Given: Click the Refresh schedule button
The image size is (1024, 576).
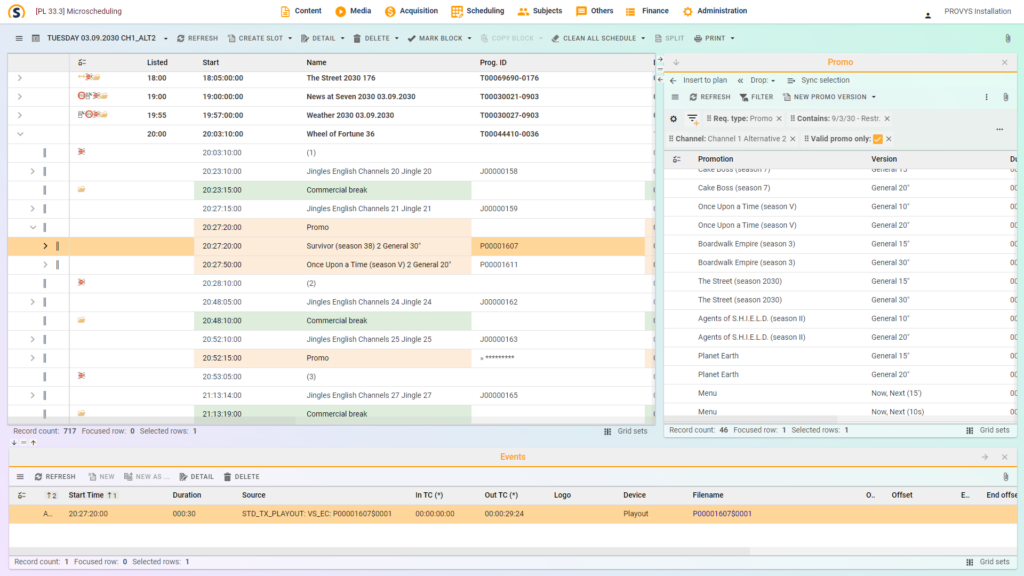Looking at the screenshot, I should point(197,39).
